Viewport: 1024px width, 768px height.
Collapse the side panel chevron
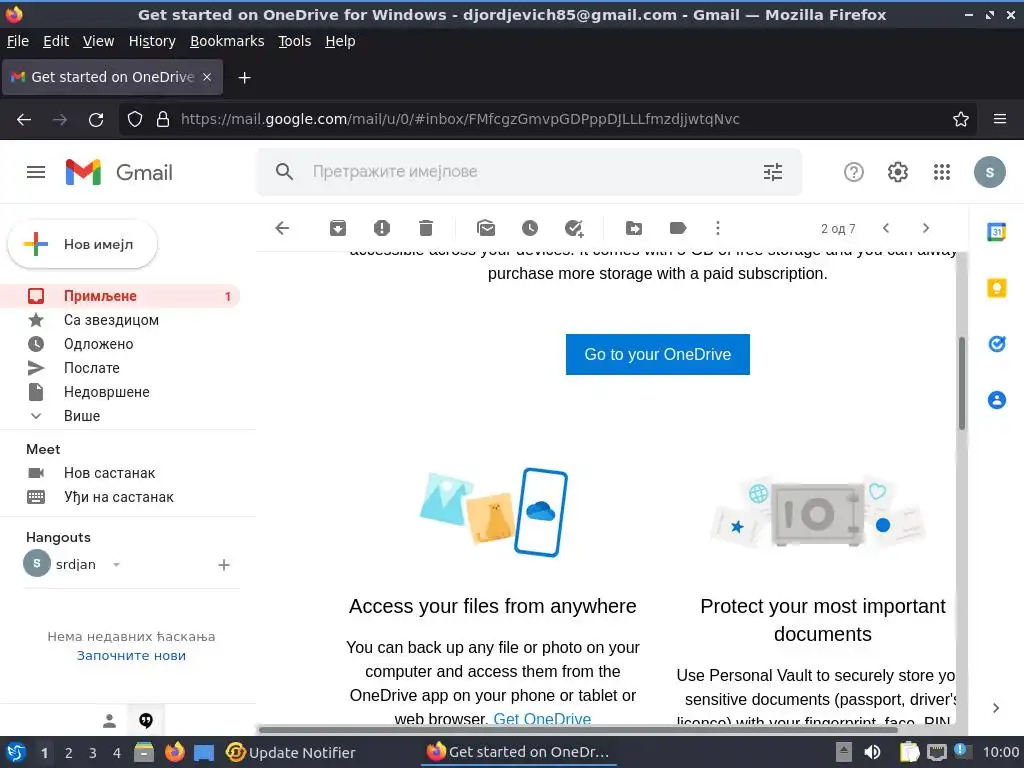click(996, 708)
